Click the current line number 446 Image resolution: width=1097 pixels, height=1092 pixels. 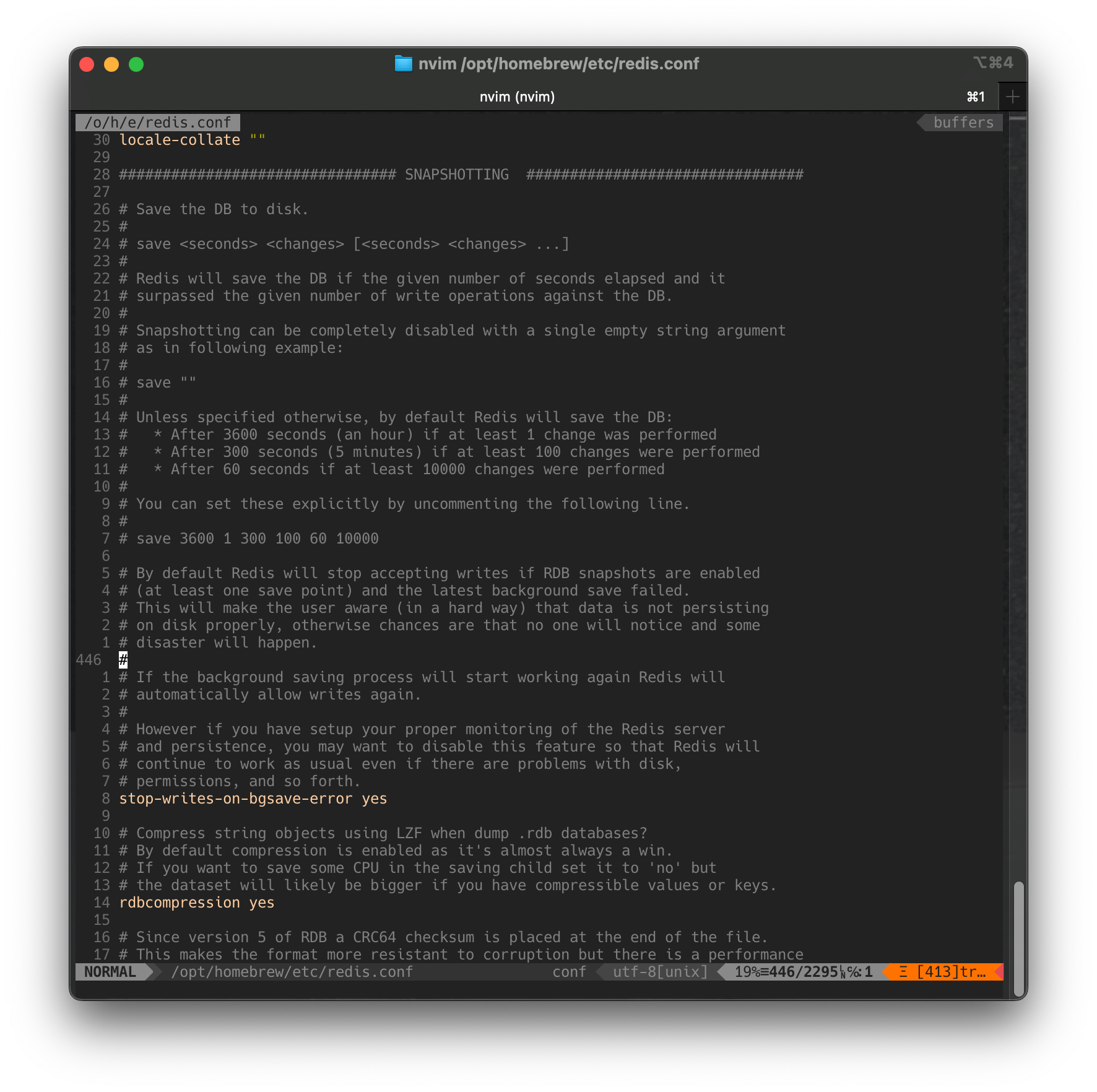(x=89, y=660)
